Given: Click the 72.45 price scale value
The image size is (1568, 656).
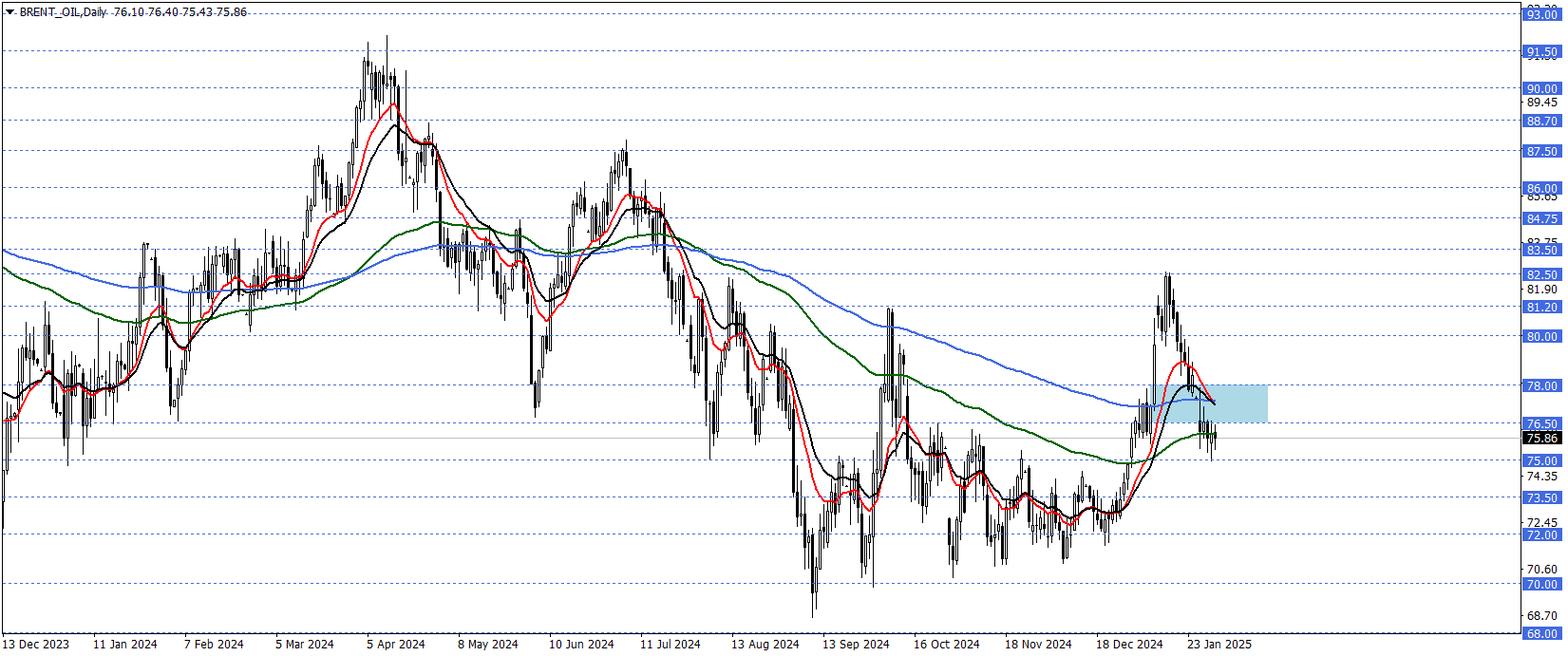Looking at the screenshot, I should tap(1541, 522).
